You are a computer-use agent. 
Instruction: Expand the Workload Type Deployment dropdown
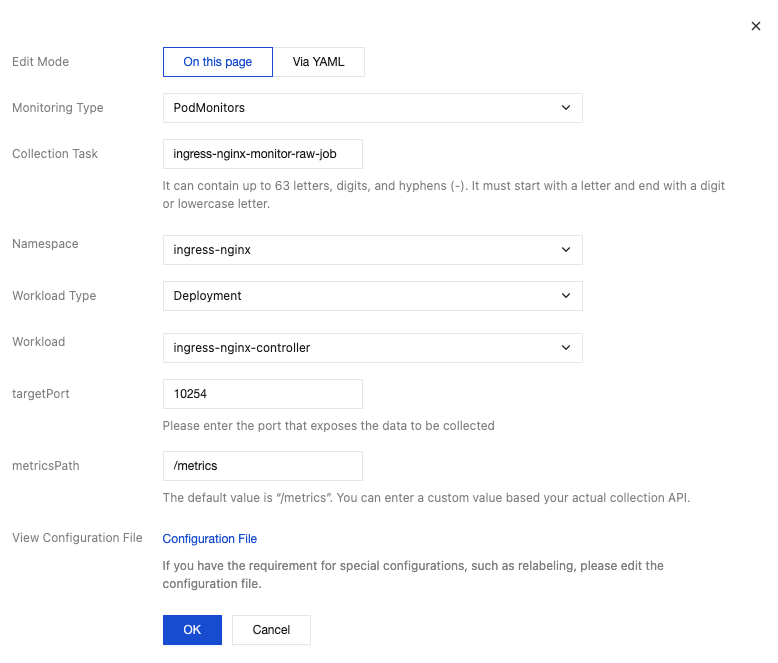click(x=360, y=296)
